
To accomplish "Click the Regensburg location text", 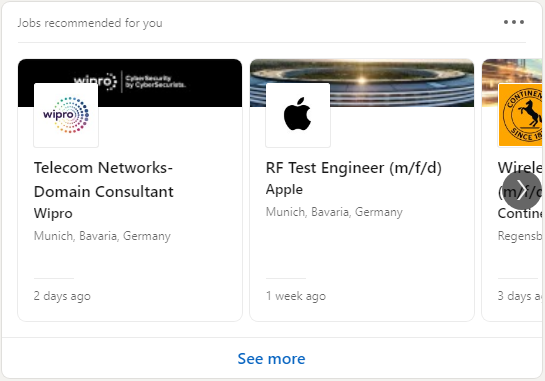I will [520, 236].
